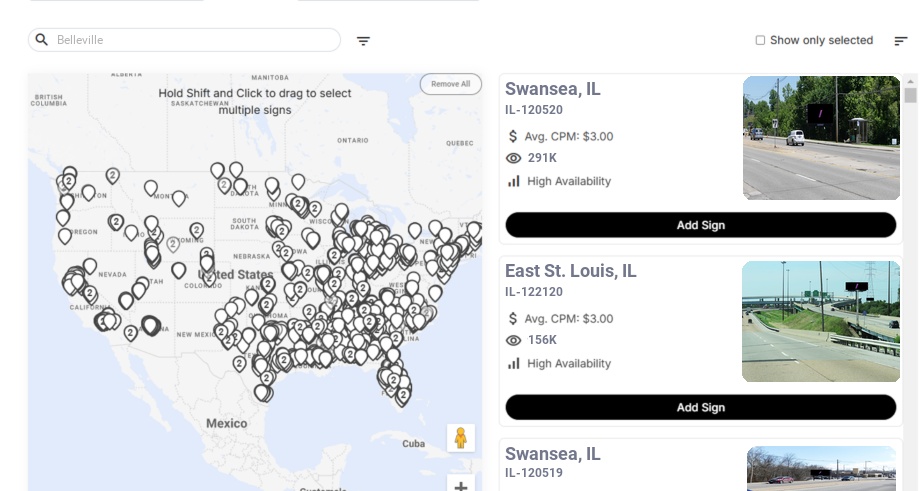Click the search magnifier icon

(42, 40)
